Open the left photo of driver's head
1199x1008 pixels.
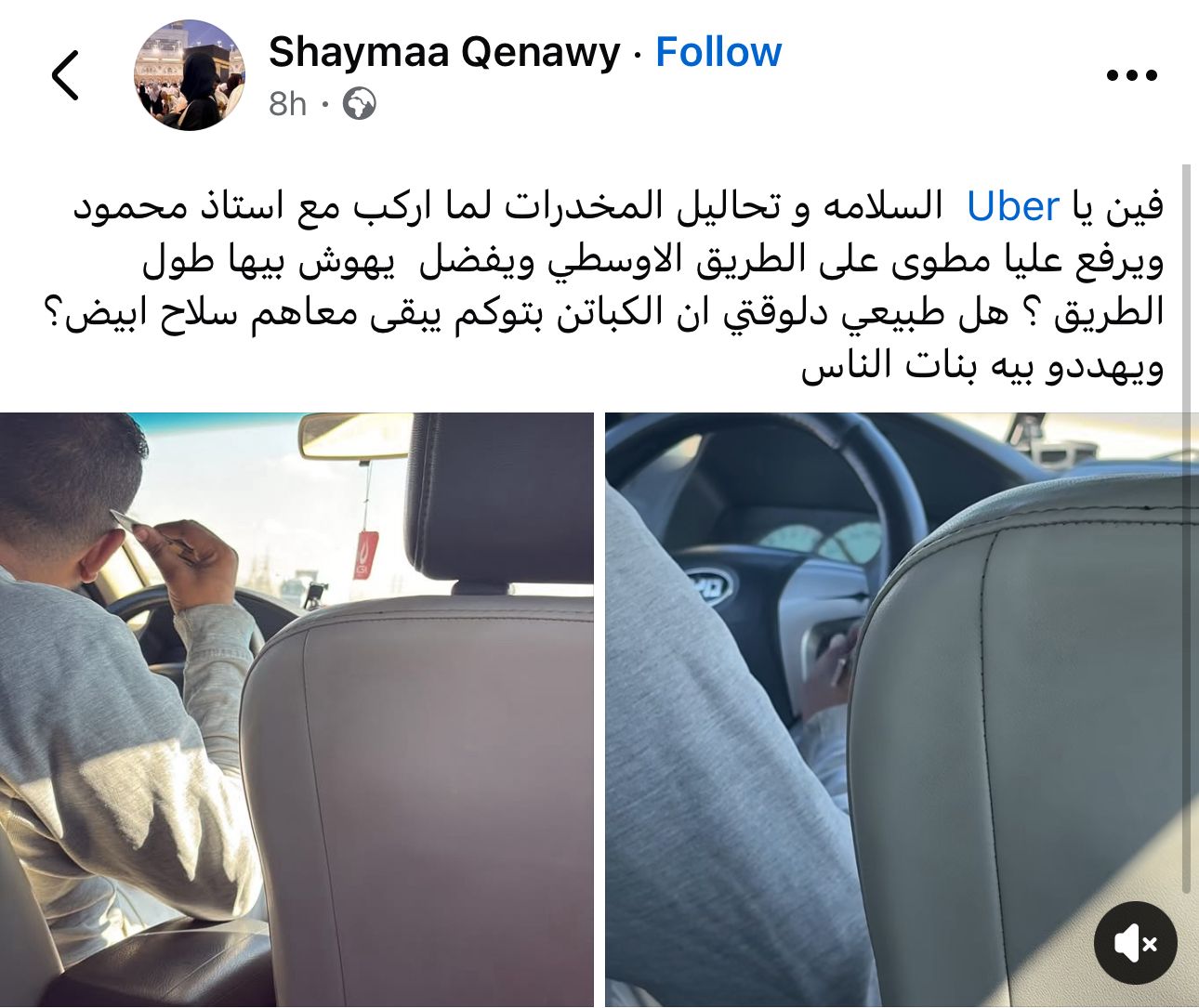296,710
